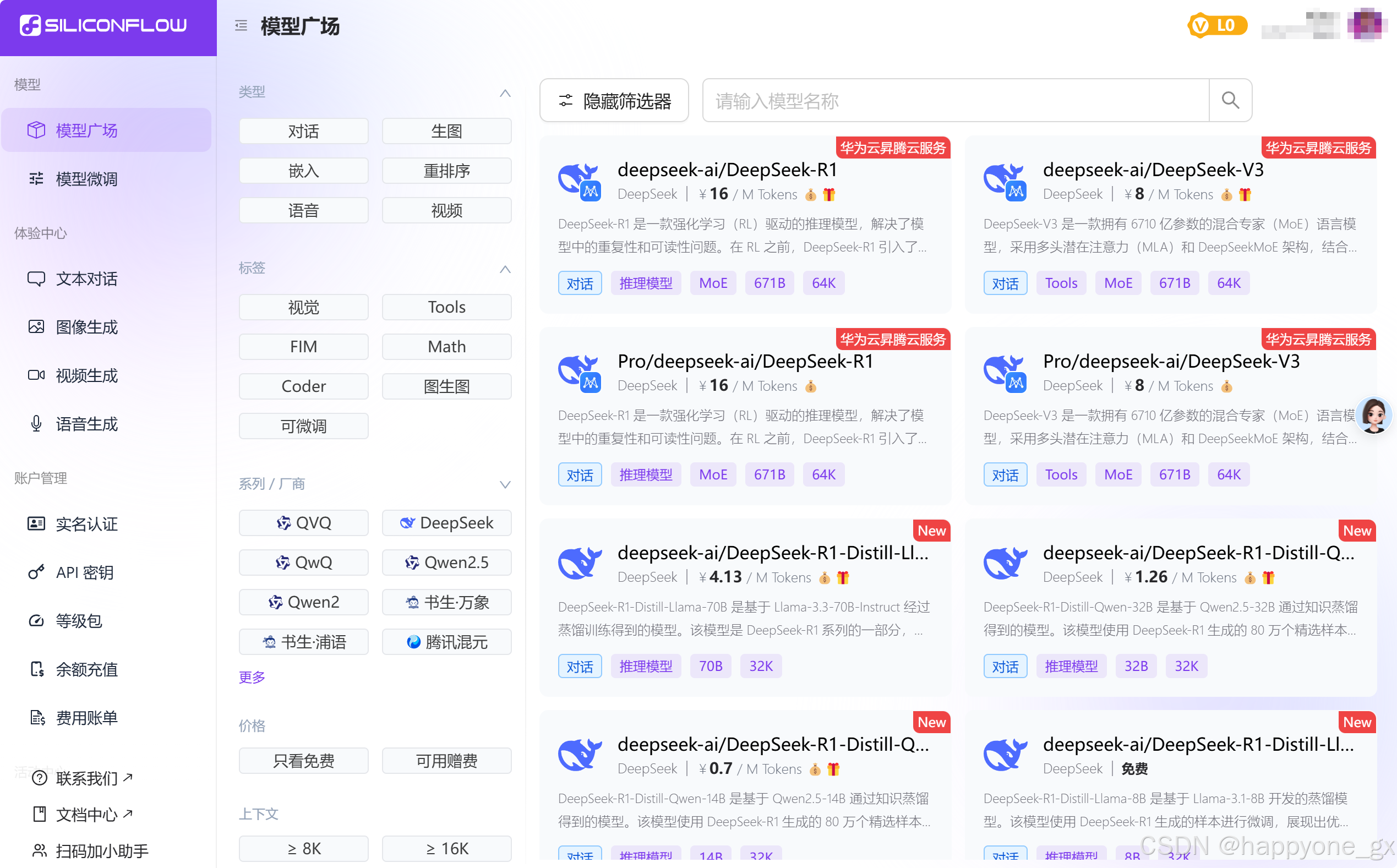Expand the 系列 / 厂商 section chevron
This screenshot has width=1397, height=868.
505,484
